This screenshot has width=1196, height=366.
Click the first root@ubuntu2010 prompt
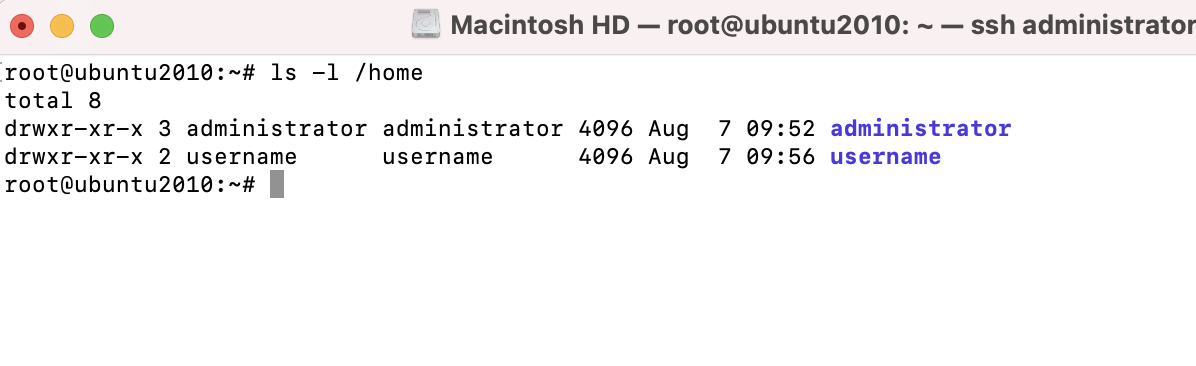pyautogui.click(x=130, y=73)
